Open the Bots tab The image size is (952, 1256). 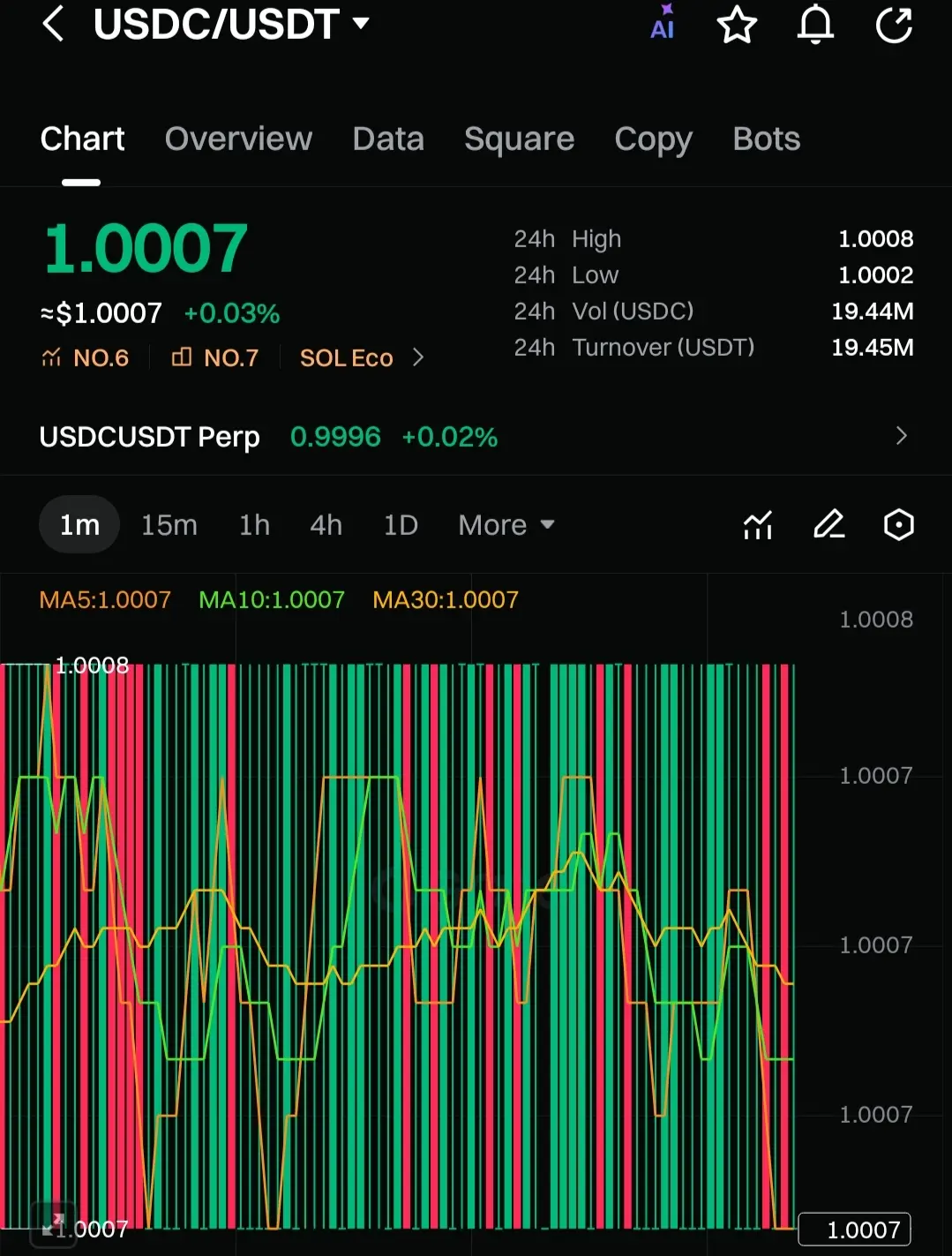click(766, 139)
